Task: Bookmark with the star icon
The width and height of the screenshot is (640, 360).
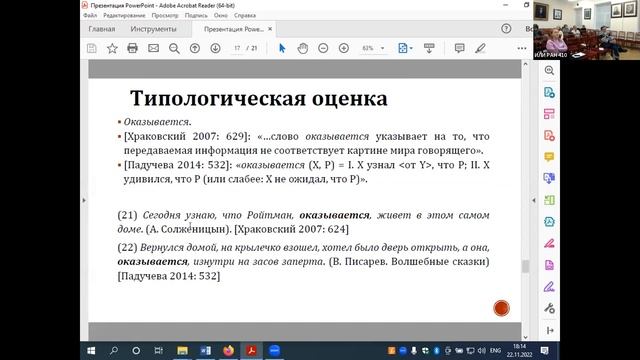Action: tap(112, 48)
